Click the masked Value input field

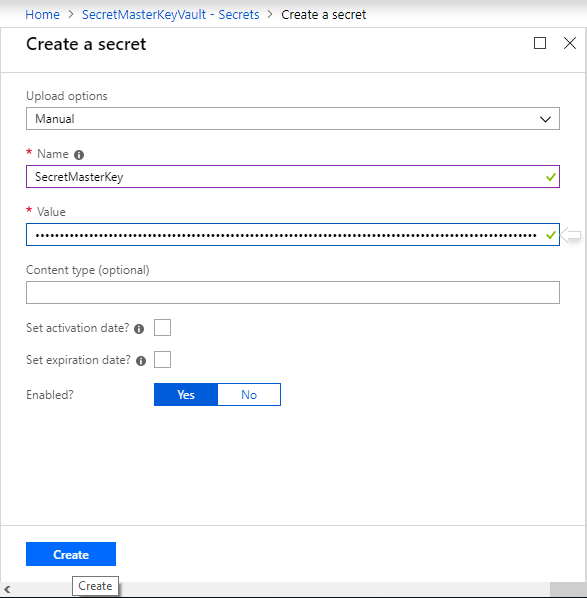coord(293,235)
